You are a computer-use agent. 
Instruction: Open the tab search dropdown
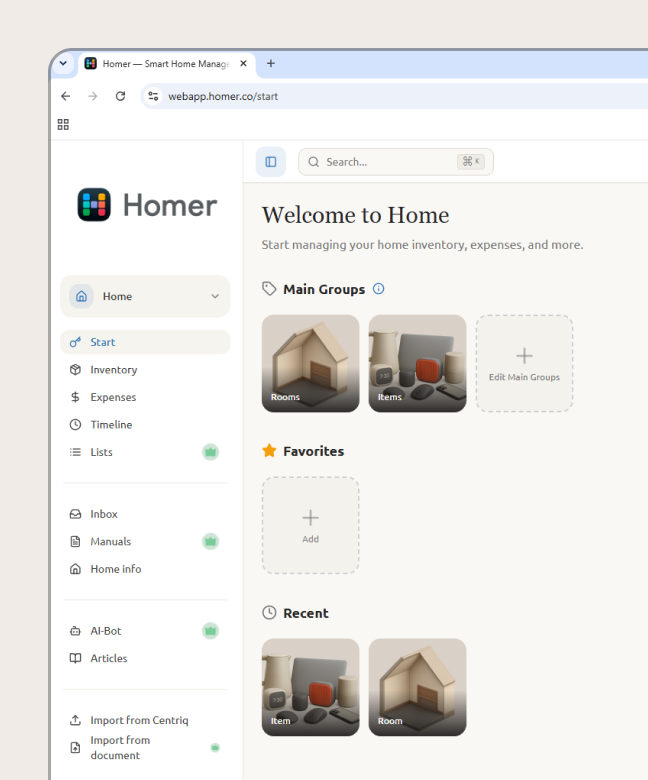pos(63,63)
